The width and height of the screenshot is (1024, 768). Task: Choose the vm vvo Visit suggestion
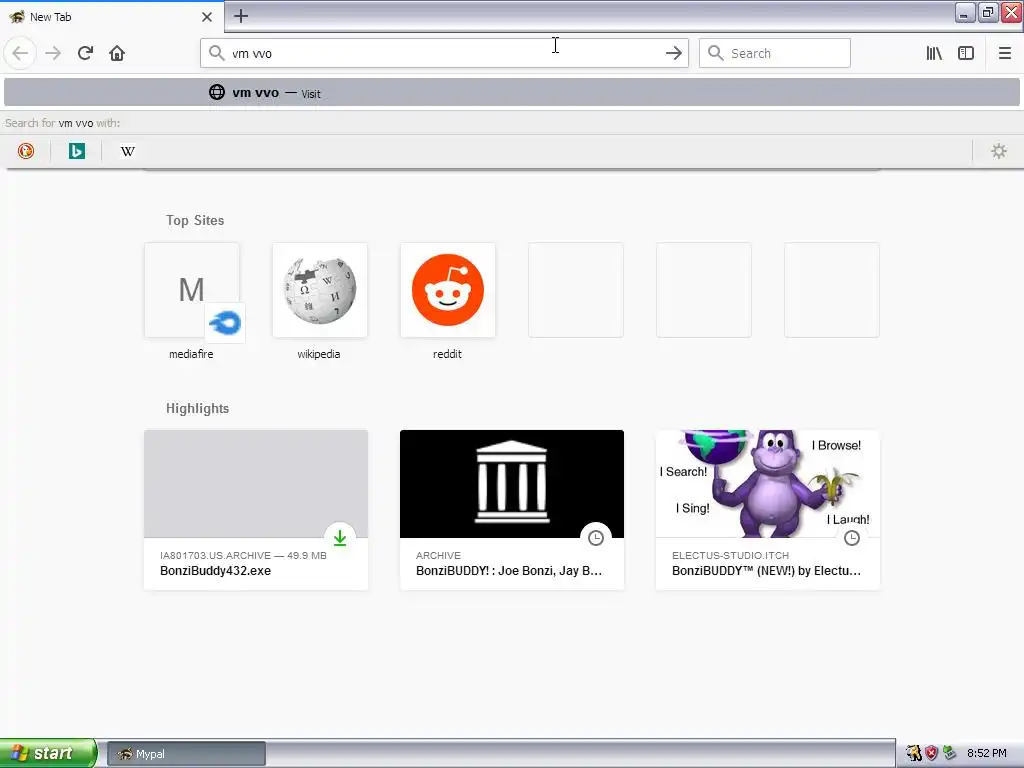[512, 93]
